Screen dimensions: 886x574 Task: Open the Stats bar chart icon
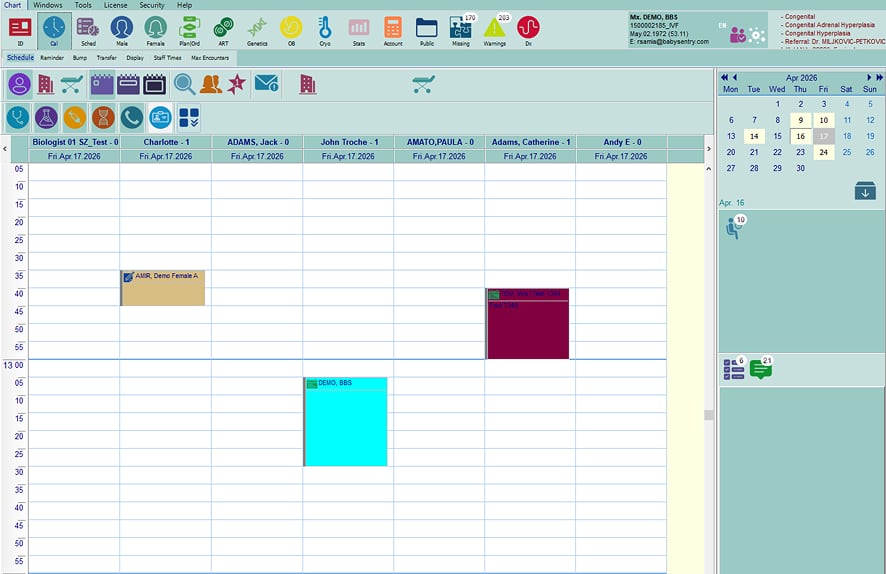[359, 31]
